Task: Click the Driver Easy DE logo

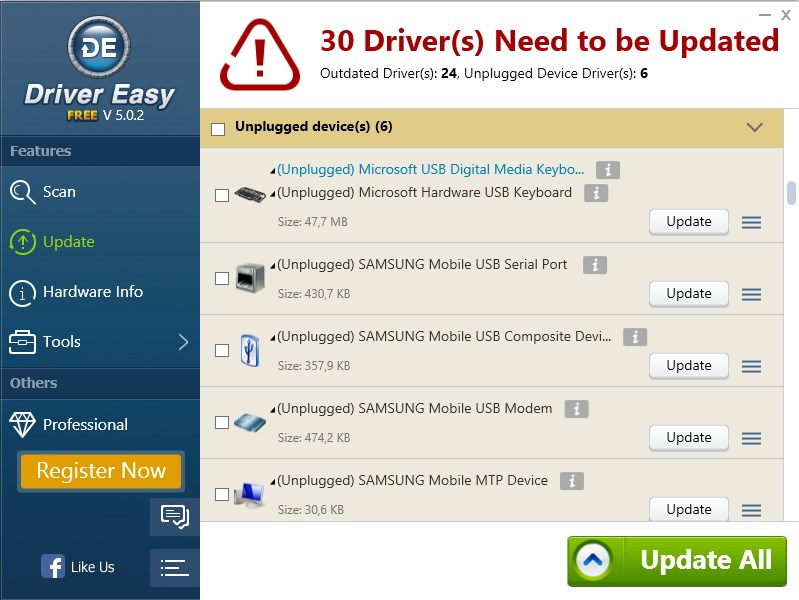Action: click(99, 47)
